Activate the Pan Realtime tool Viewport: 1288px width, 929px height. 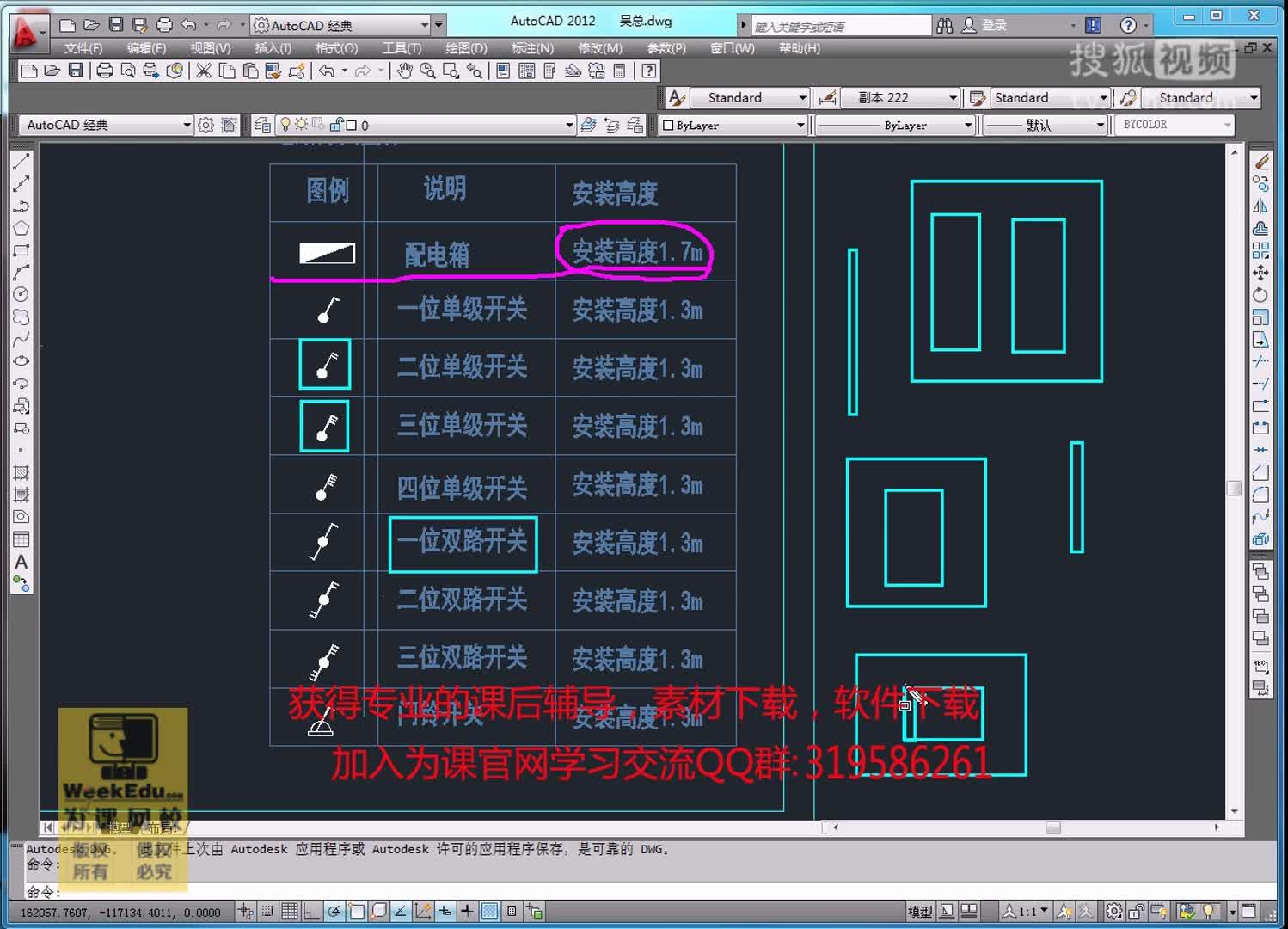[405, 71]
